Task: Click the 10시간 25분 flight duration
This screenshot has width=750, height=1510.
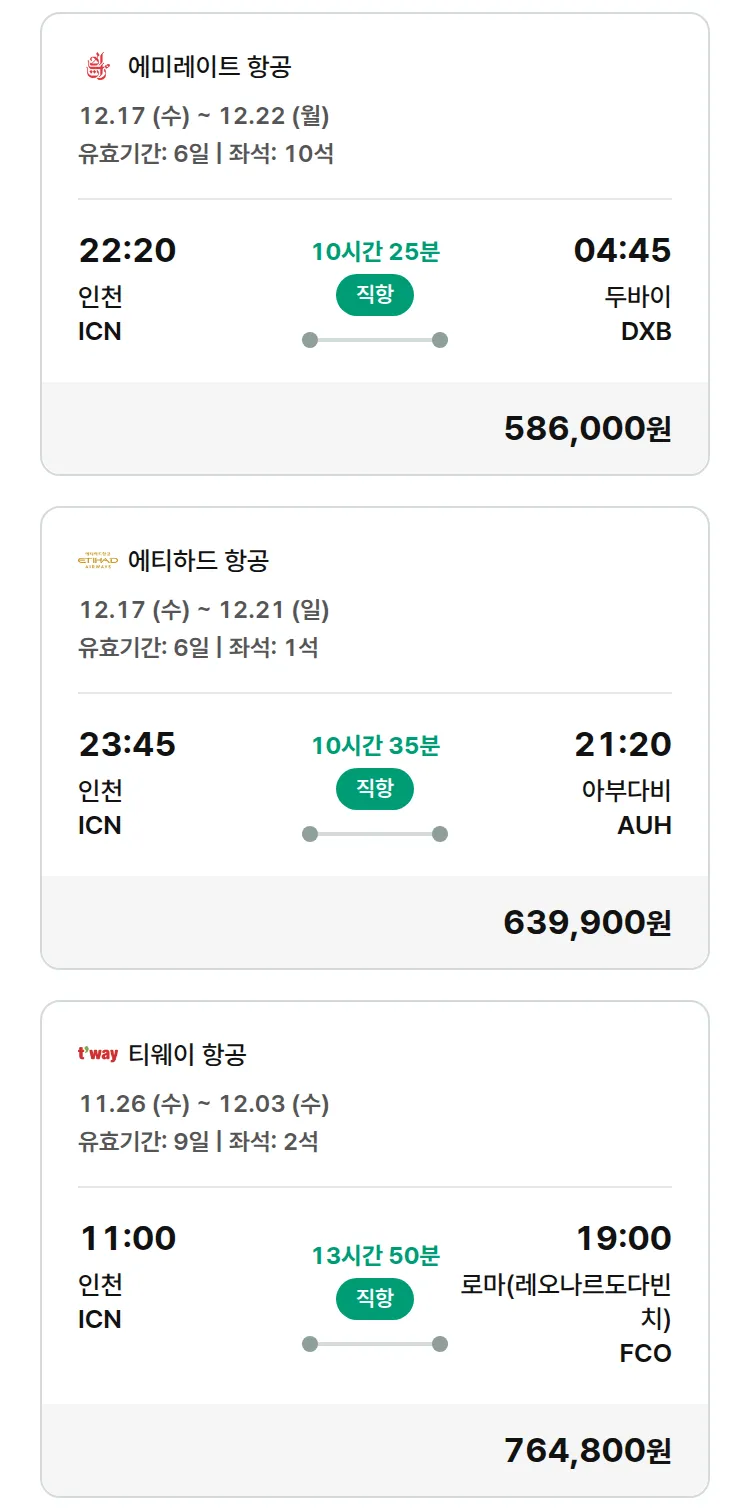Action: [375, 252]
